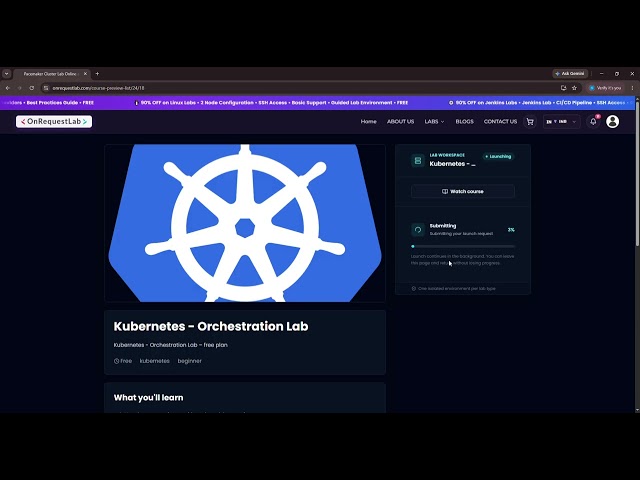Click the Verify it's you profile button
640x480 pixels.
tap(606, 88)
